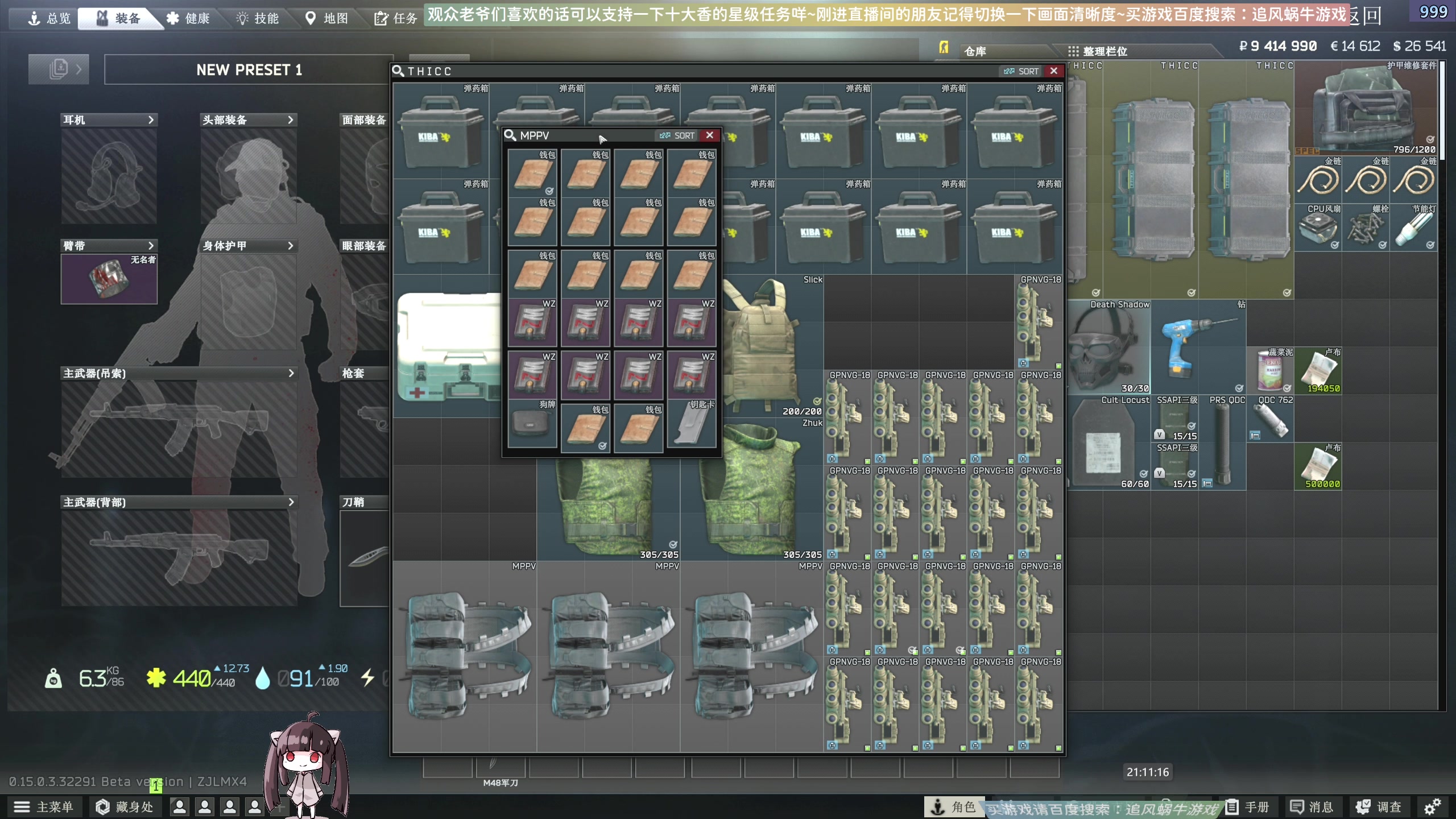Go to 藏身处 hideout
The image size is (1456, 819).
(125, 807)
